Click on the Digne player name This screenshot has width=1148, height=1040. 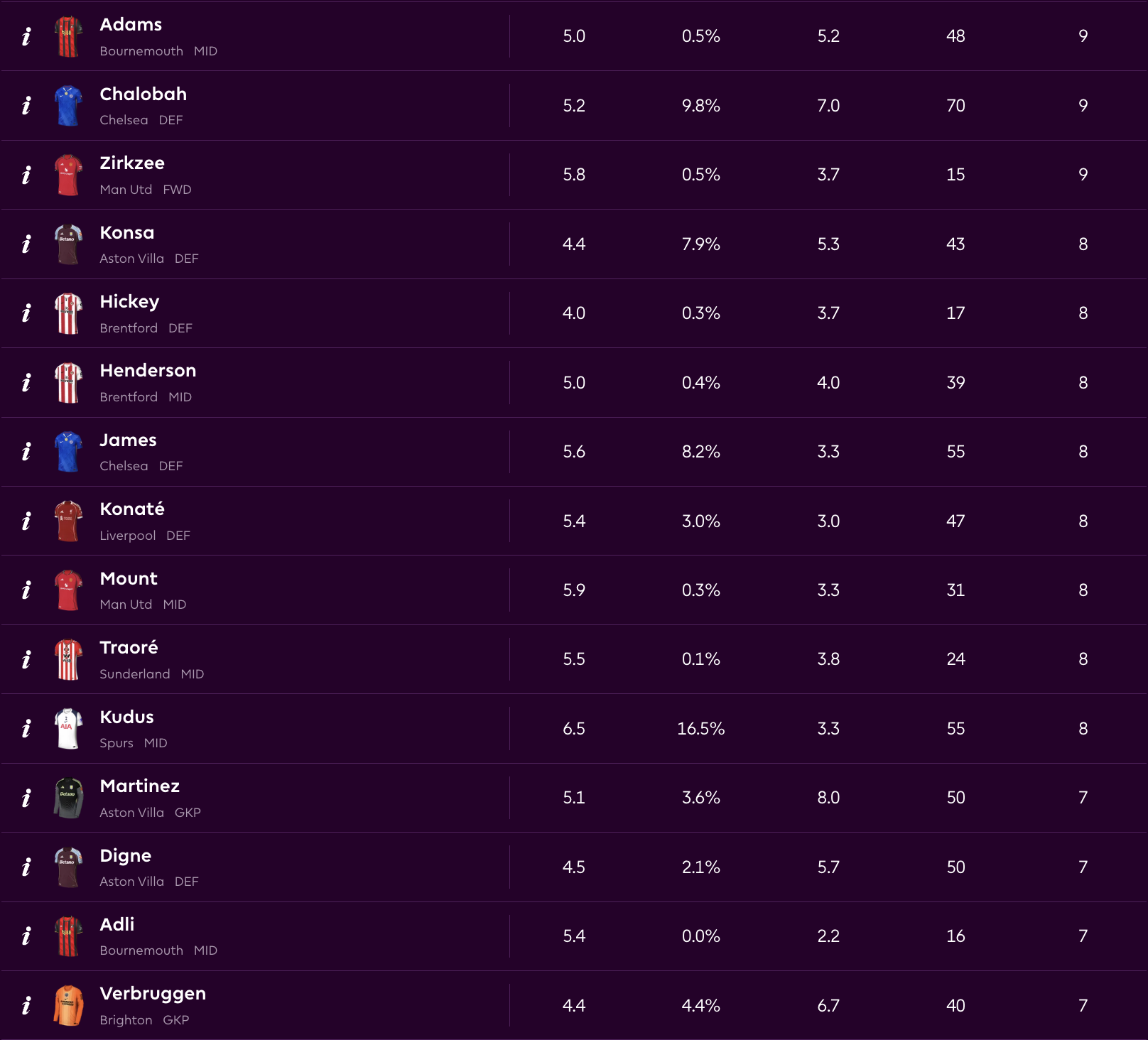pyautogui.click(x=126, y=855)
